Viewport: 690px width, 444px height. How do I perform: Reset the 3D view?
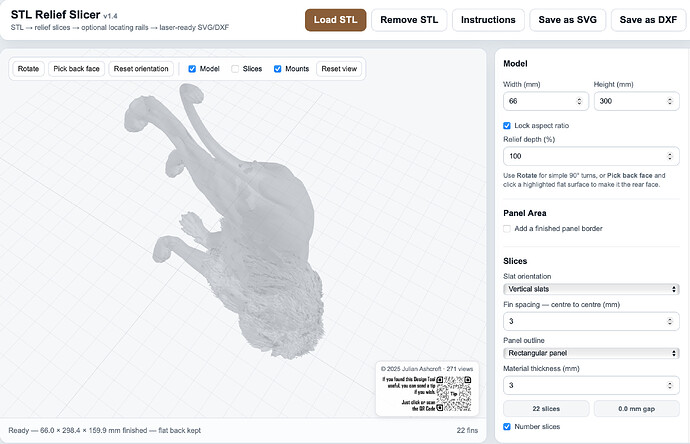tap(339, 69)
